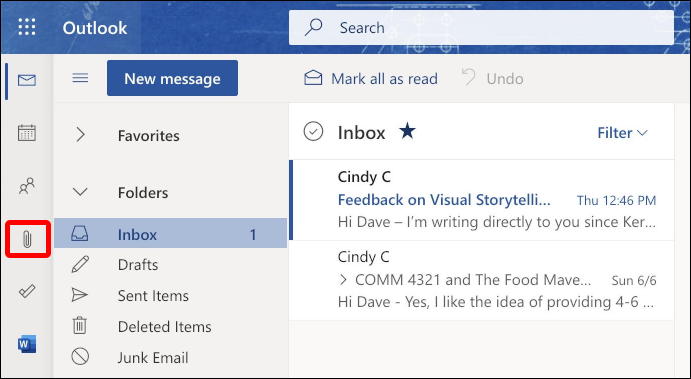This screenshot has height=379, width=691.
Task: Click the Junk Email blocked icon
Action: [x=80, y=357]
